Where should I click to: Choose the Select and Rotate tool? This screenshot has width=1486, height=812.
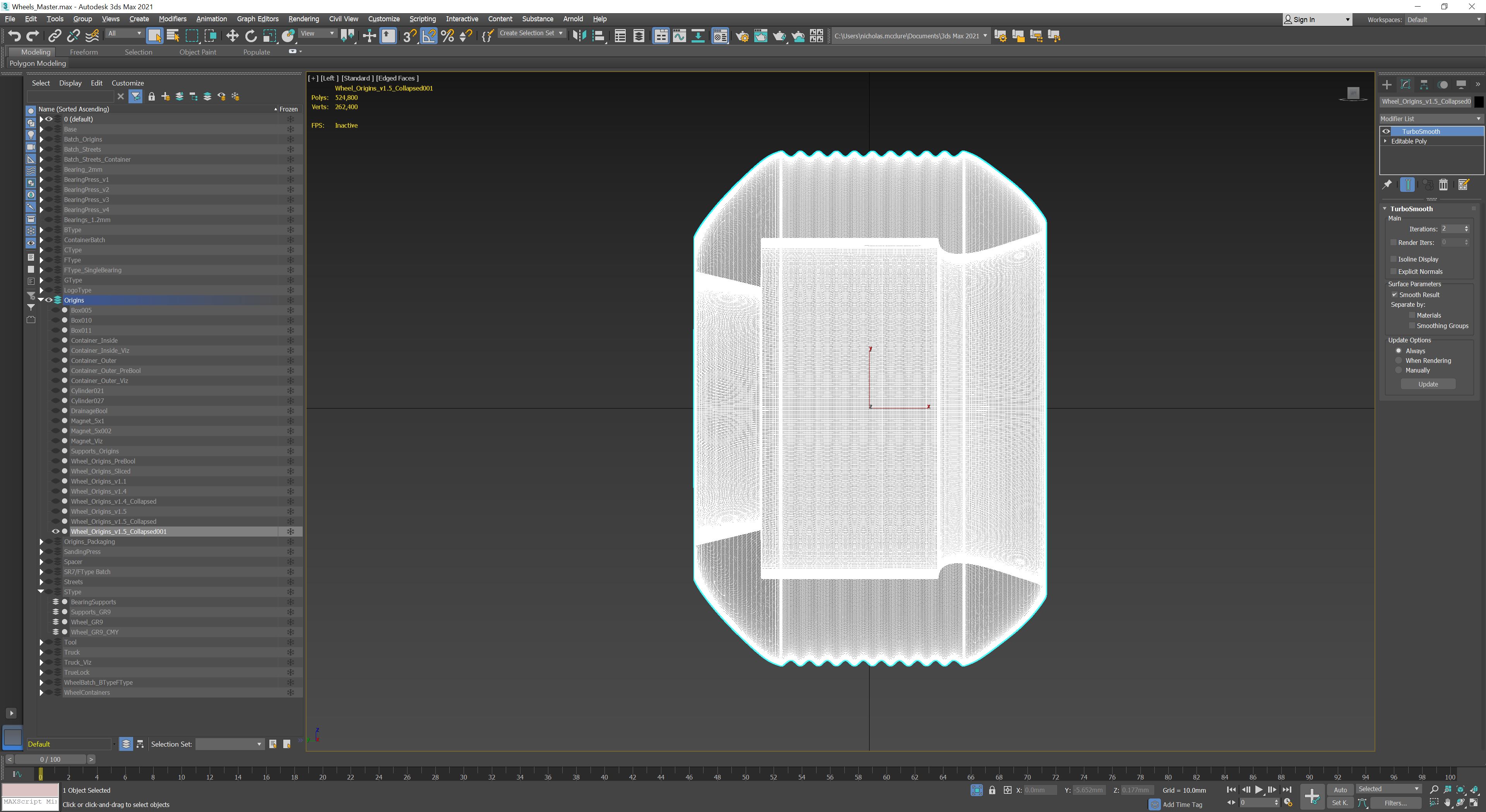[x=251, y=36]
